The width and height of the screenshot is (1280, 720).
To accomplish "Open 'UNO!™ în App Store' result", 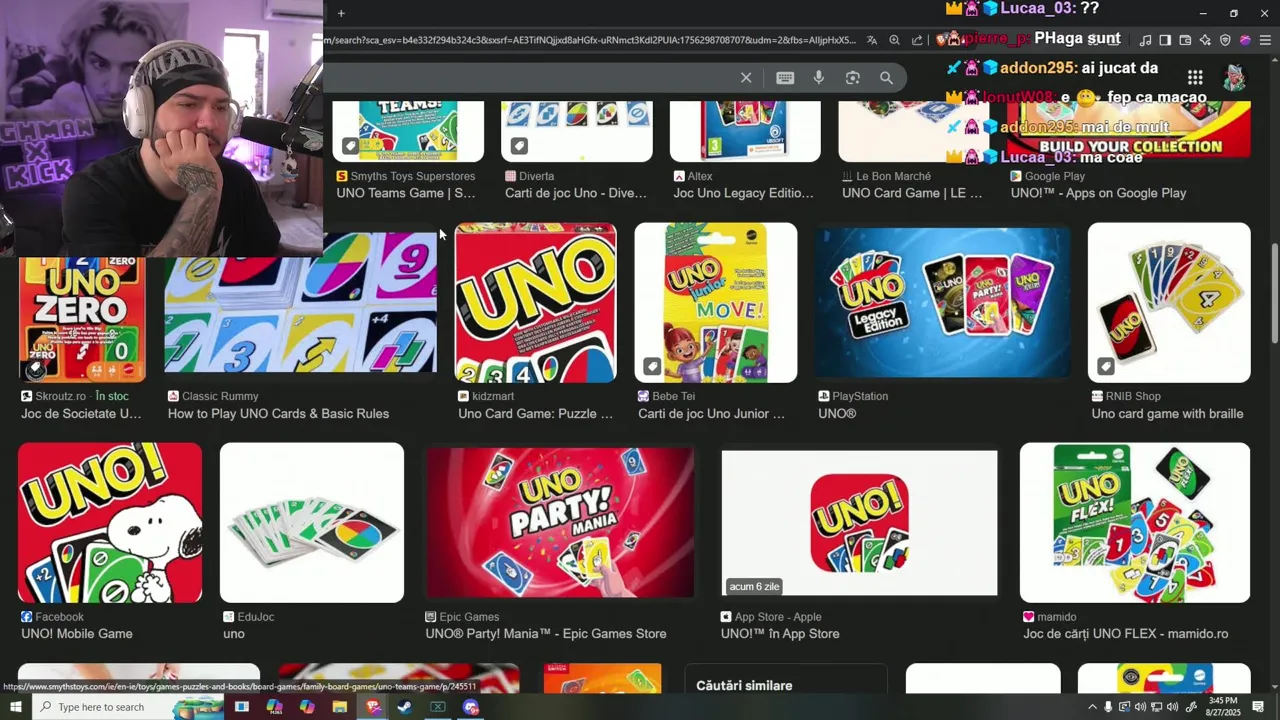I will tap(780, 633).
